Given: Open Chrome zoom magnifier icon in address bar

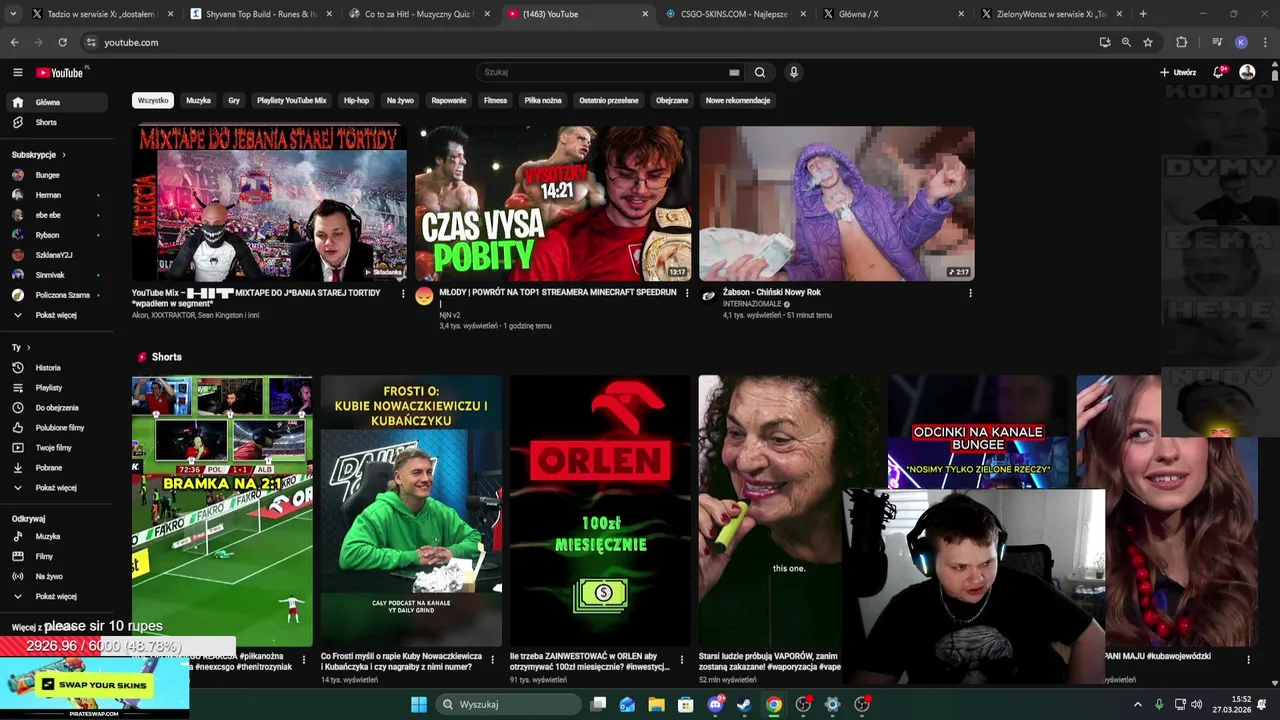Looking at the screenshot, I should pyautogui.click(x=1126, y=42).
